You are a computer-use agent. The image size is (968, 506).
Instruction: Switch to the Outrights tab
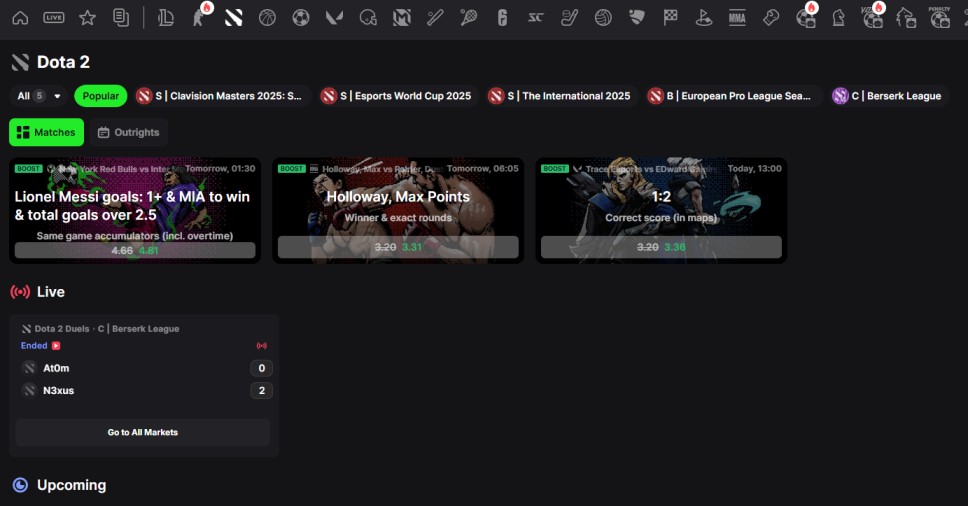click(x=128, y=132)
